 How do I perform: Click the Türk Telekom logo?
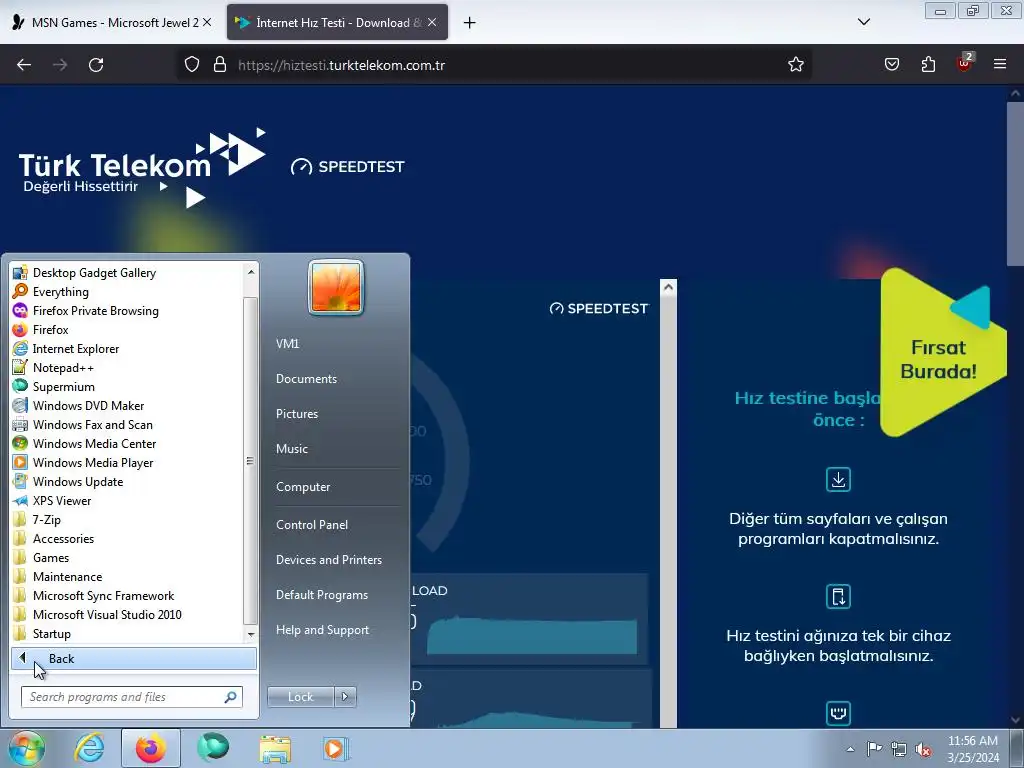142,168
